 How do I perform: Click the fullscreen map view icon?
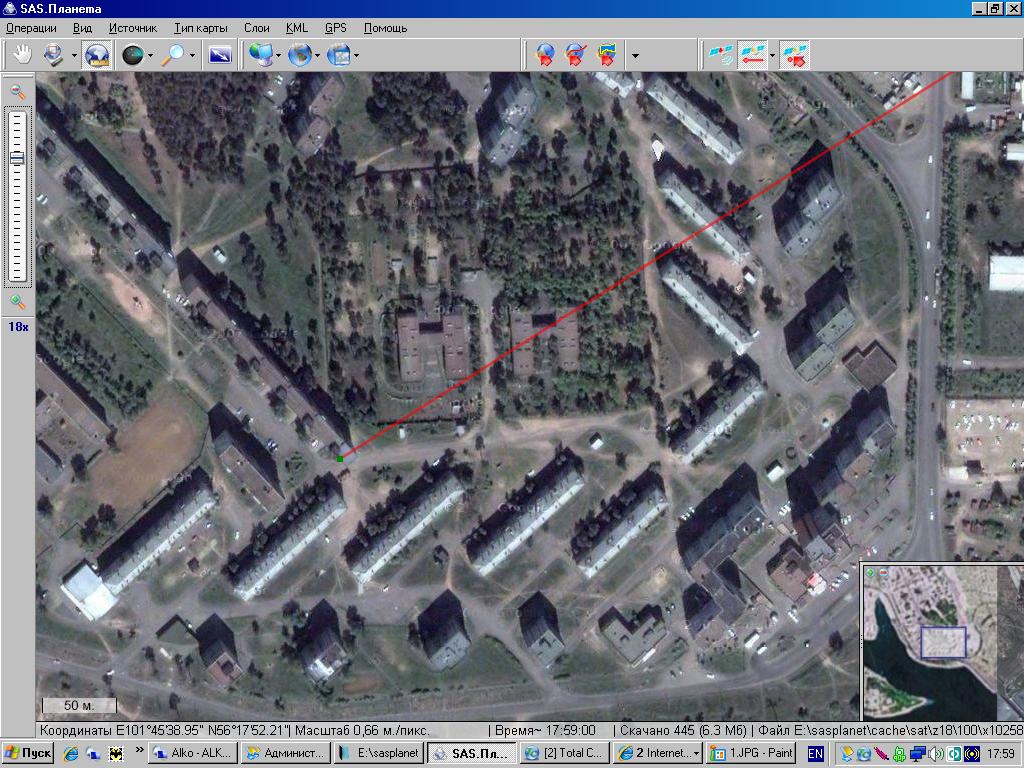tap(220, 55)
